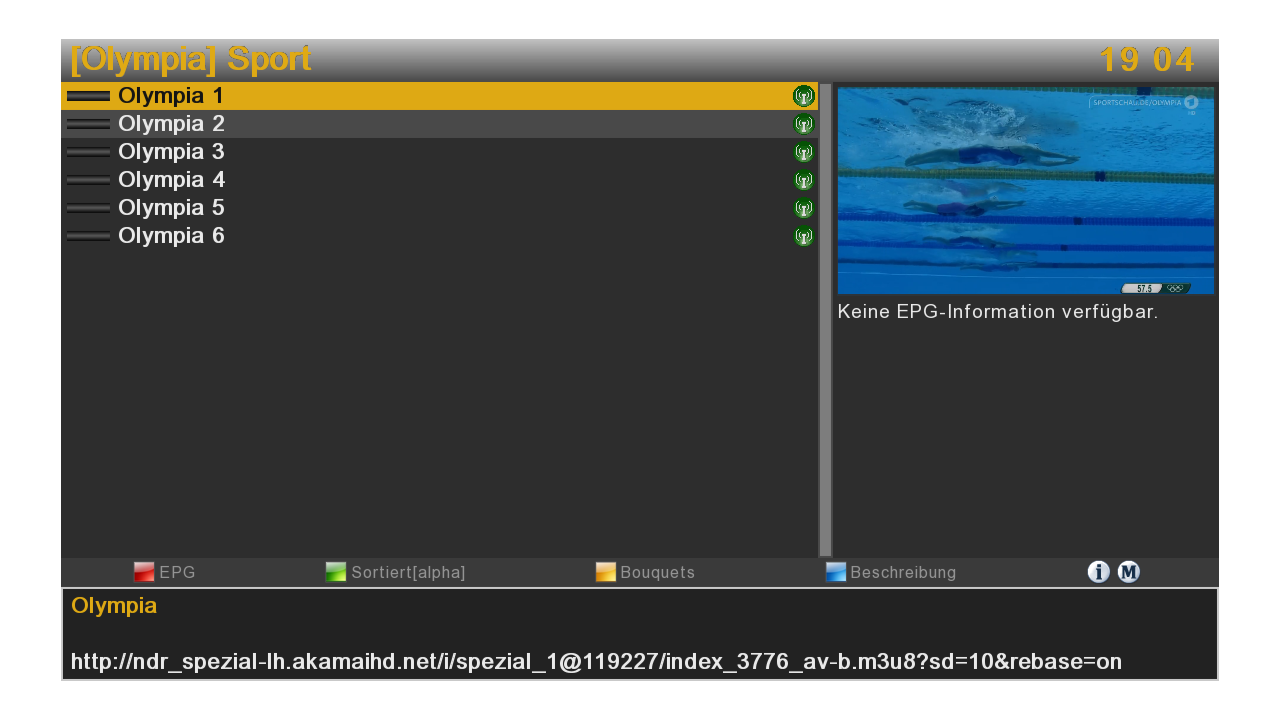Click the stream icon beside Olympia 6
Image resolution: width=1280 pixels, height=720 pixels.
coord(803,236)
